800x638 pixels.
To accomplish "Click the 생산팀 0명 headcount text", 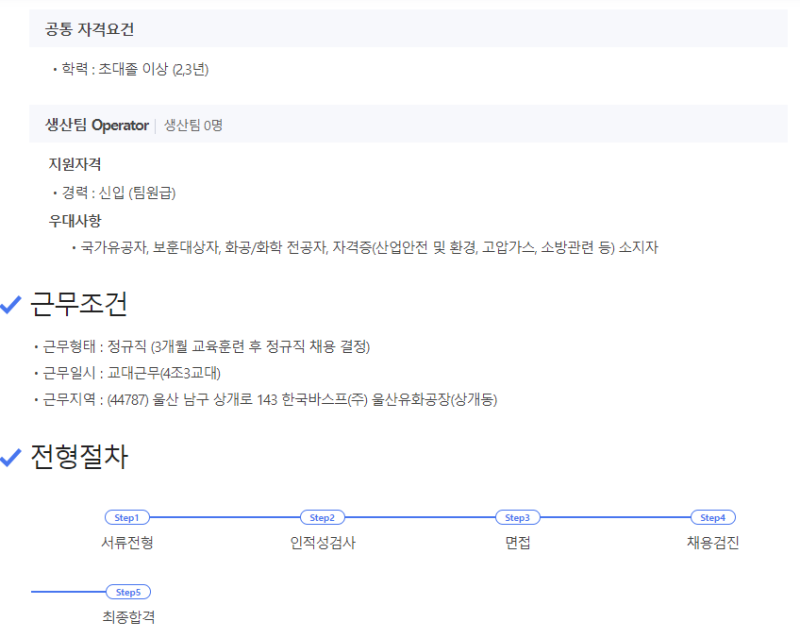I will (x=193, y=125).
